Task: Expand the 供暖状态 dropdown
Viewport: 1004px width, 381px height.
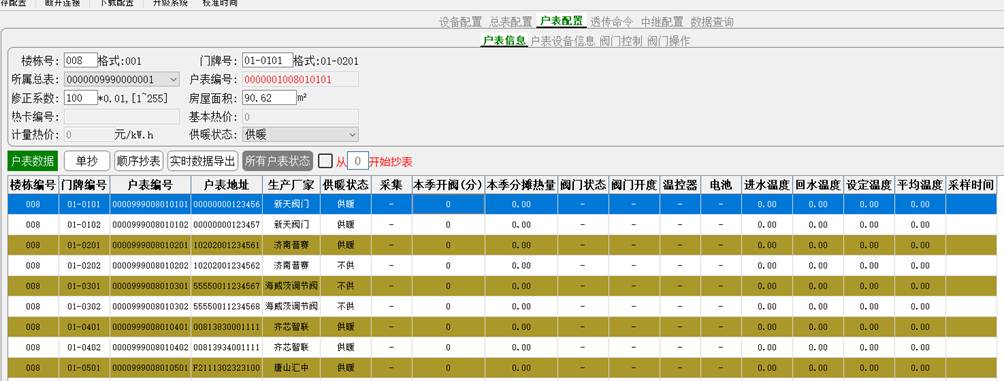Action: click(x=300, y=134)
